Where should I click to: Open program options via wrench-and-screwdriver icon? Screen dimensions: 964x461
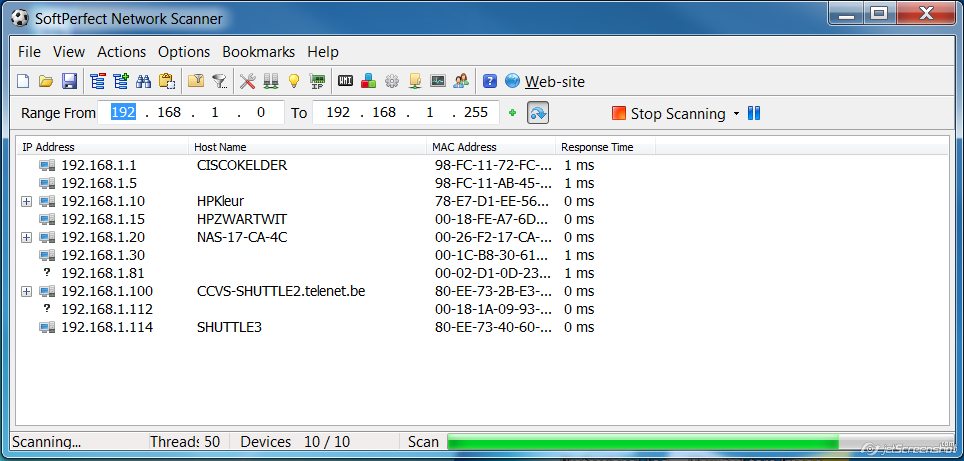[x=248, y=81]
